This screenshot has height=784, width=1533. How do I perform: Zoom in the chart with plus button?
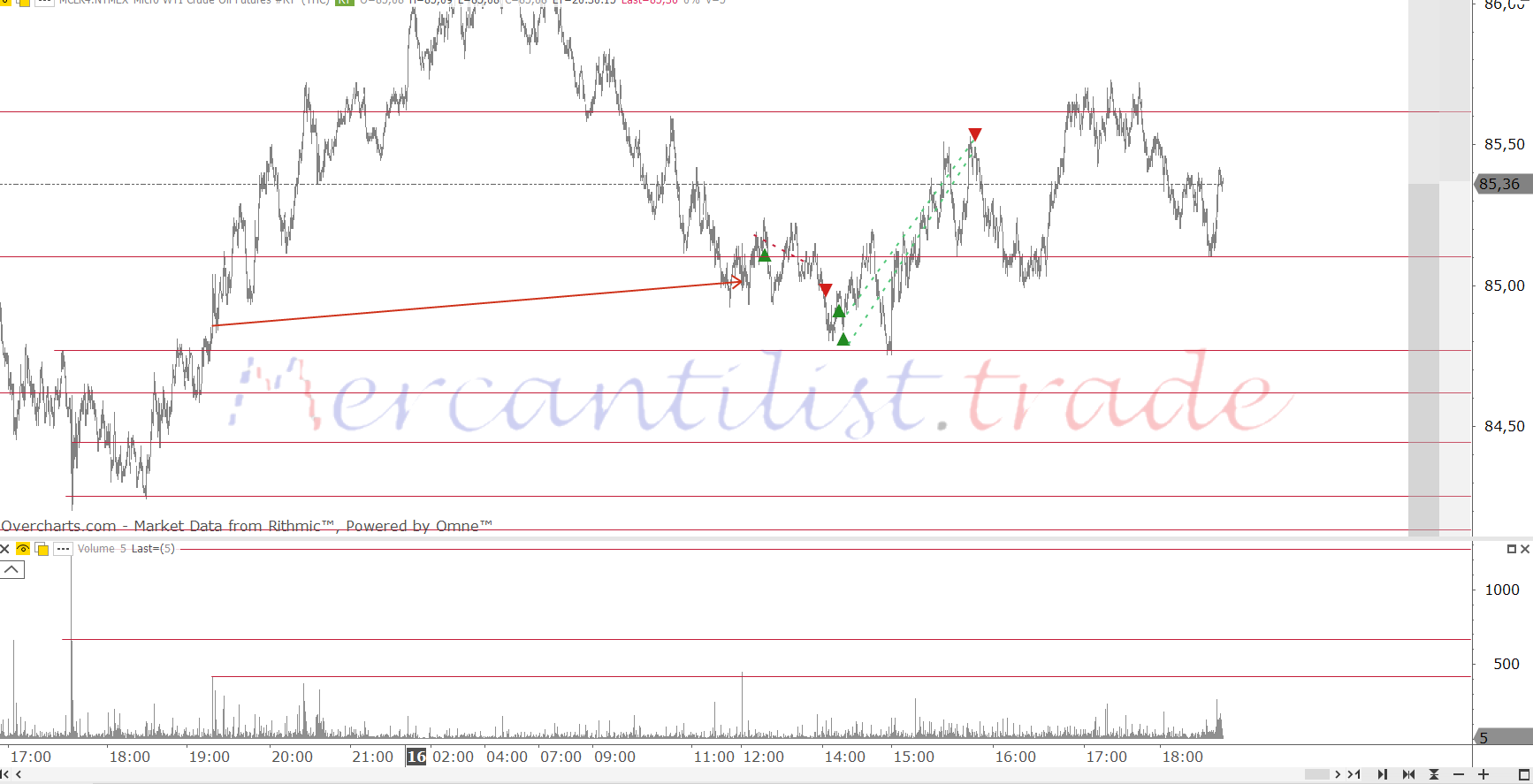pos(1483,774)
